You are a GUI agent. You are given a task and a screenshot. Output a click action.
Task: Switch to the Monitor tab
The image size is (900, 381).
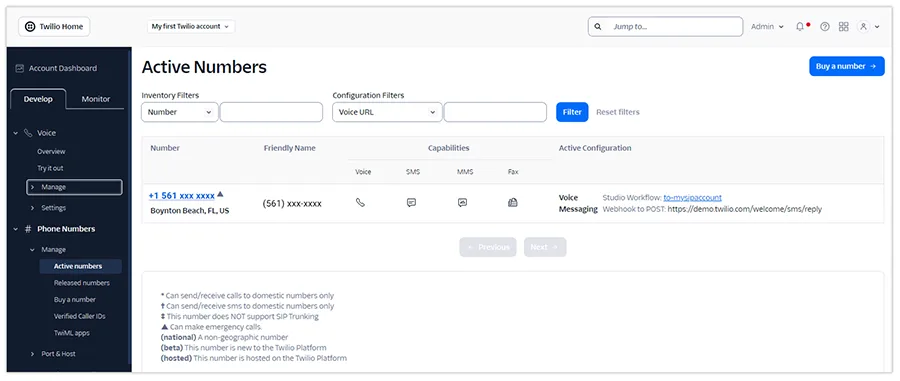96,99
